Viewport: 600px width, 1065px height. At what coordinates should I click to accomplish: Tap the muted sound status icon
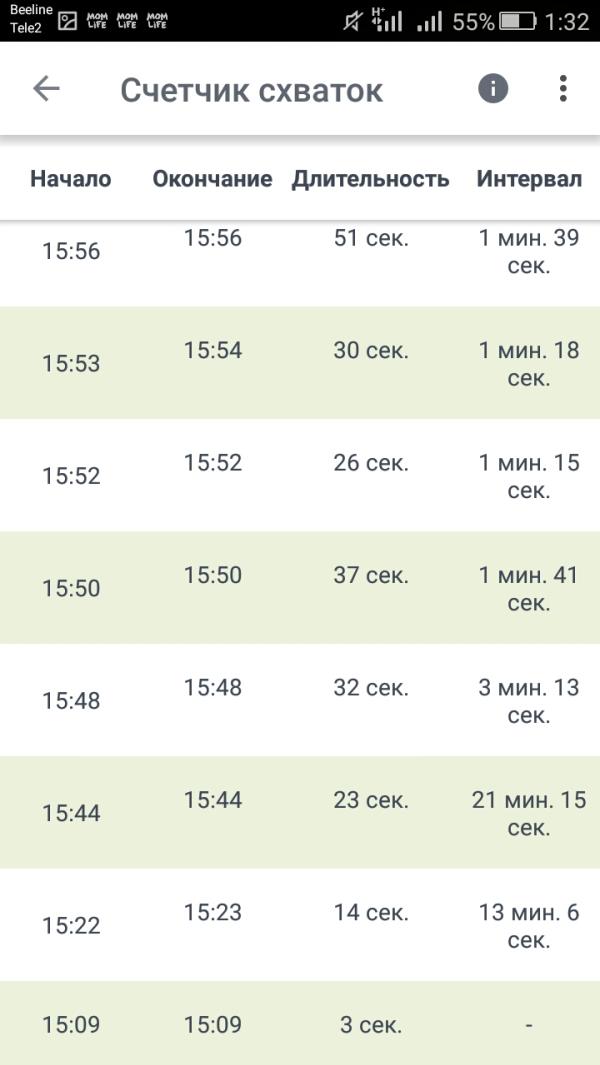(351, 22)
